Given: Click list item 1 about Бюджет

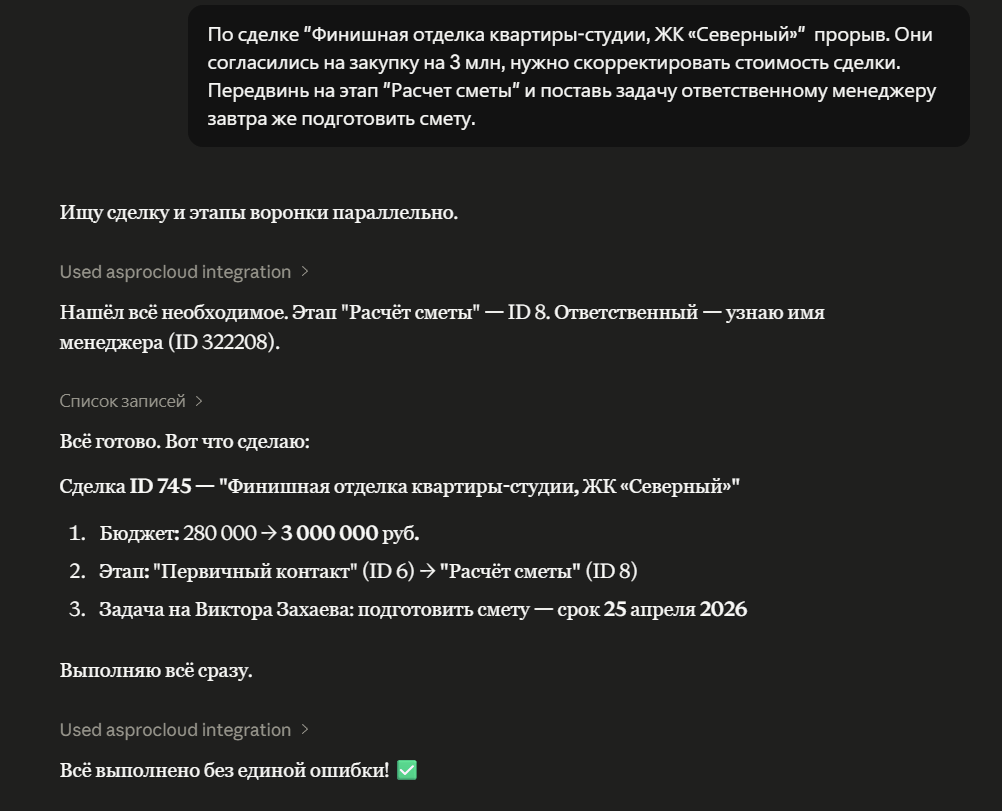Looking at the screenshot, I should point(265,533).
